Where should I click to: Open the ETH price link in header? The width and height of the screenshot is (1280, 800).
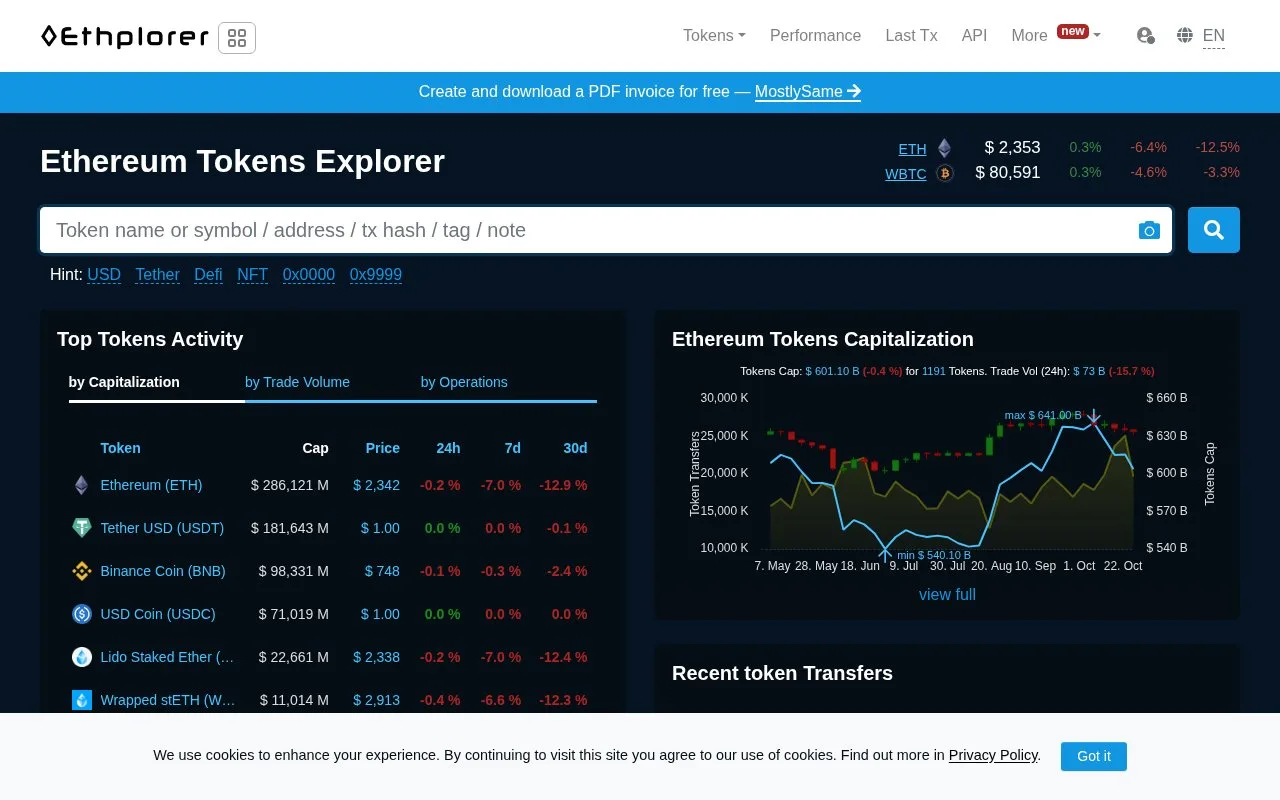[912, 149]
